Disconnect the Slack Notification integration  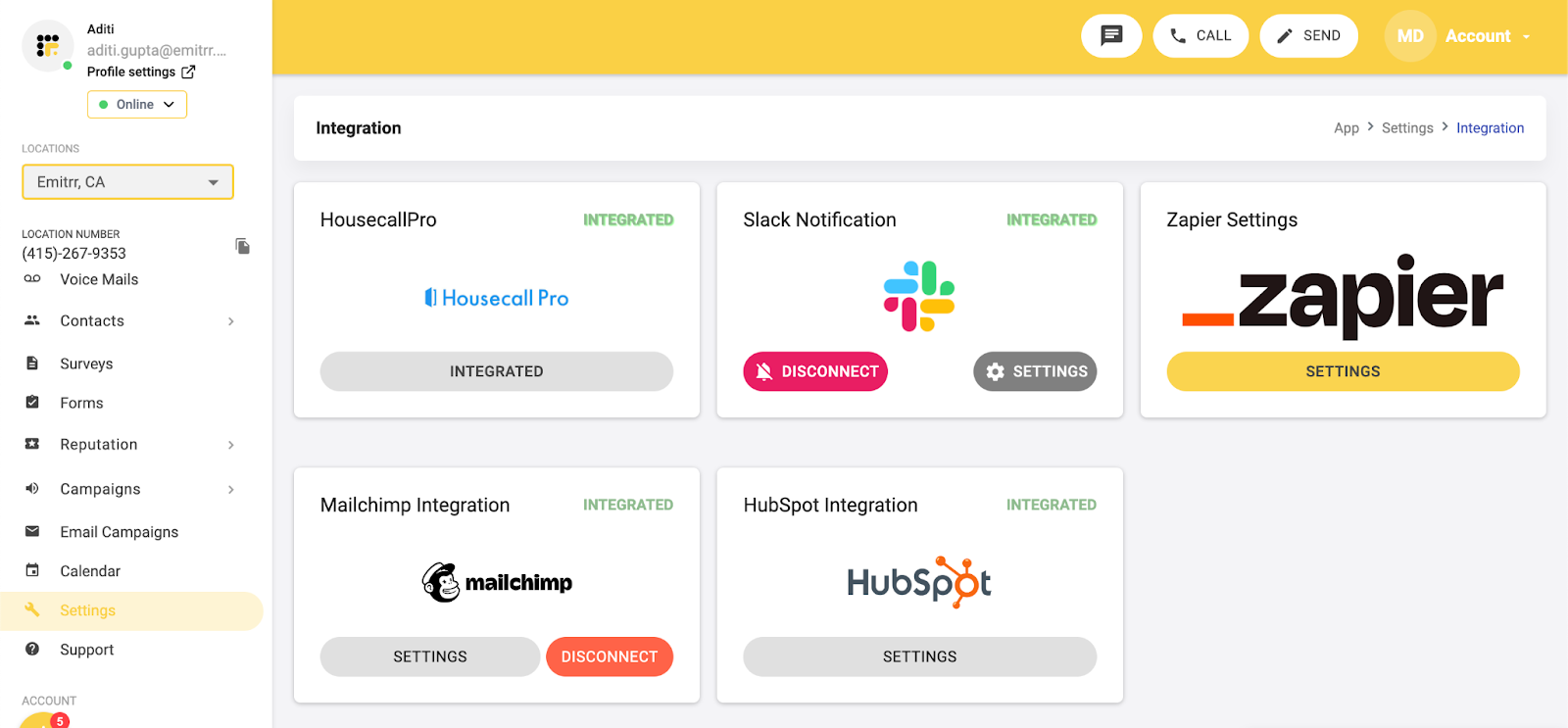(x=815, y=371)
